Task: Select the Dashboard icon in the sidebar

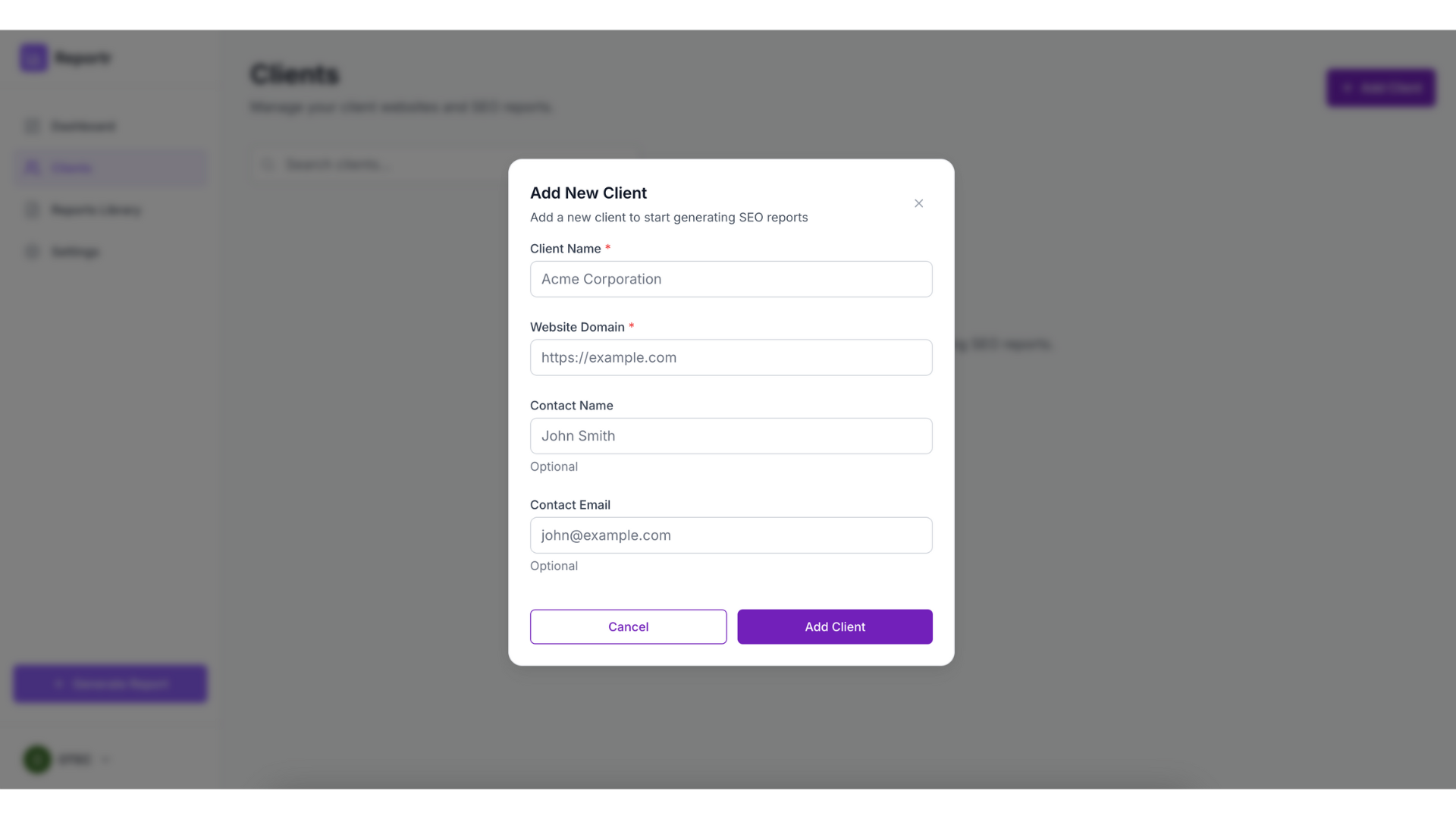Action: click(32, 126)
